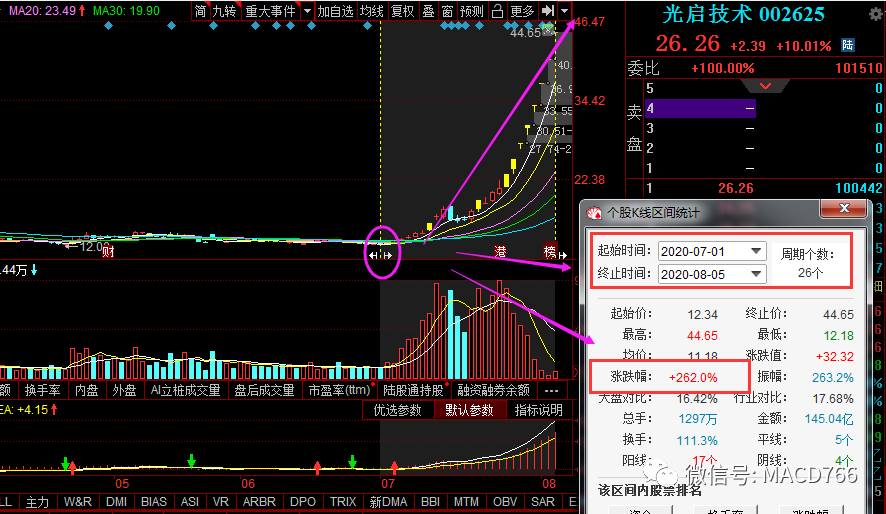Click the 榜 marker on the price chart
The height and width of the screenshot is (514, 886).
point(550,251)
